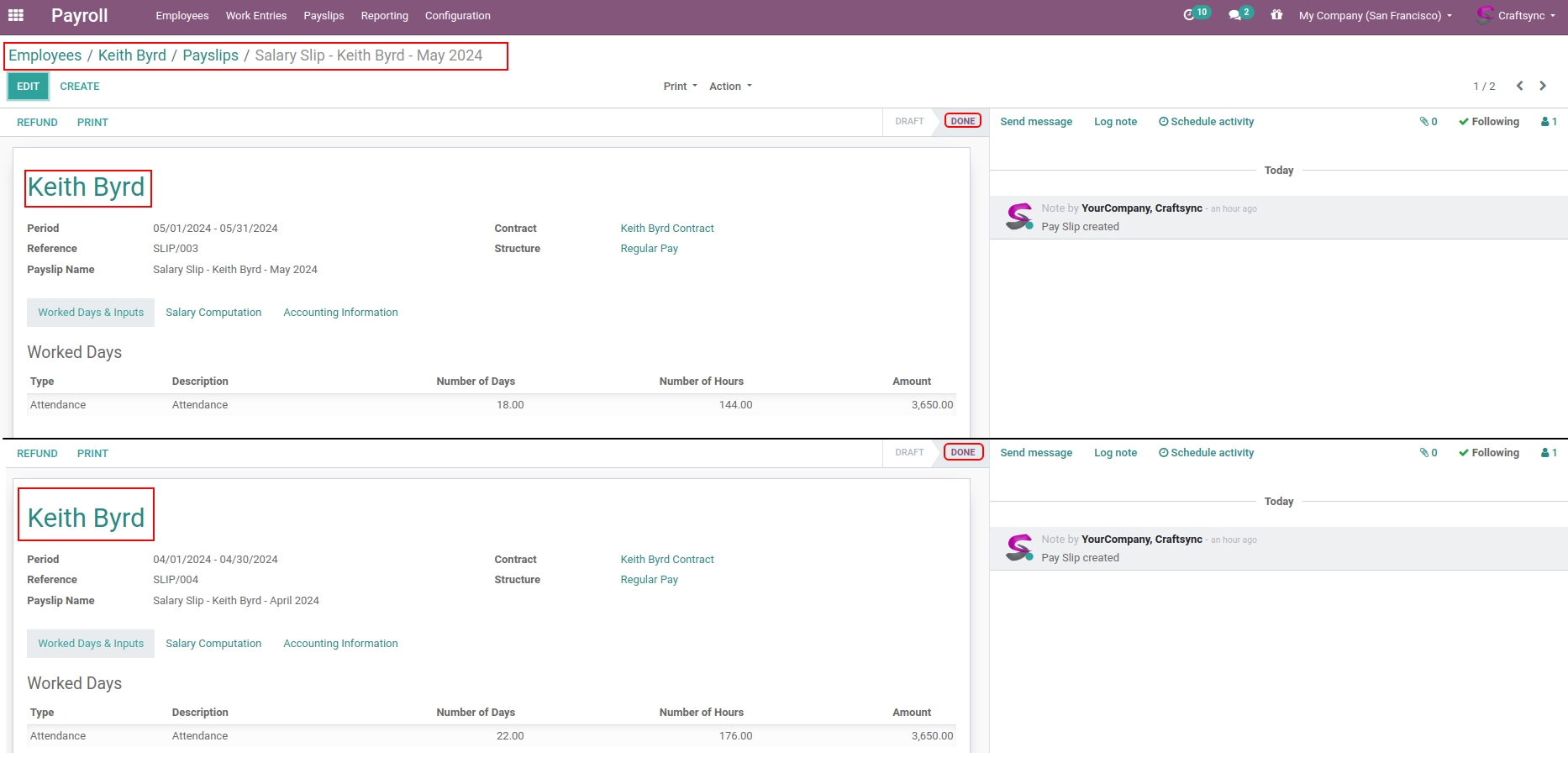Viewport: 1568px width, 758px height.
Task: Click the EDIT button
Action: 28,87
